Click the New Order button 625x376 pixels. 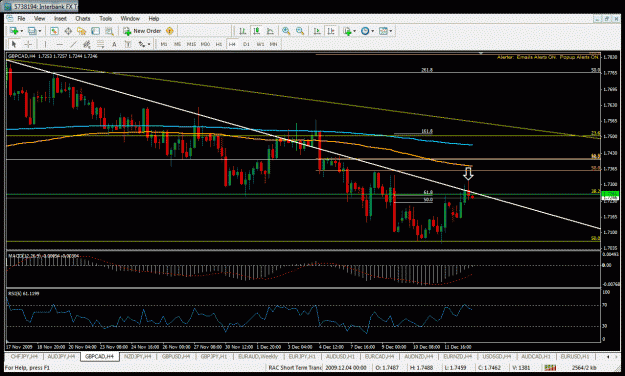click(x=142, y=31)
